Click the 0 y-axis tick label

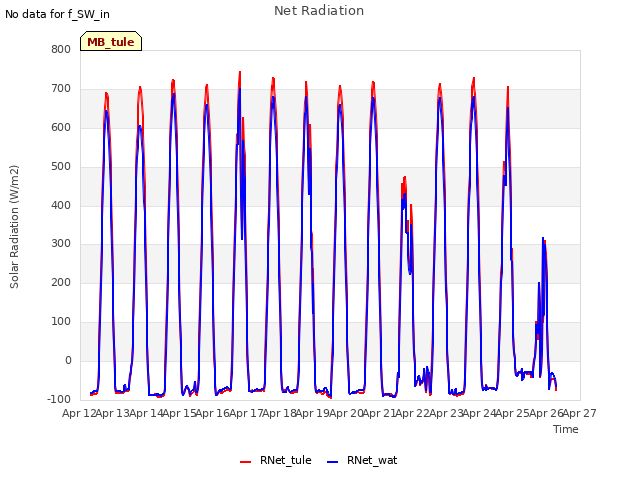coord(68,360)
